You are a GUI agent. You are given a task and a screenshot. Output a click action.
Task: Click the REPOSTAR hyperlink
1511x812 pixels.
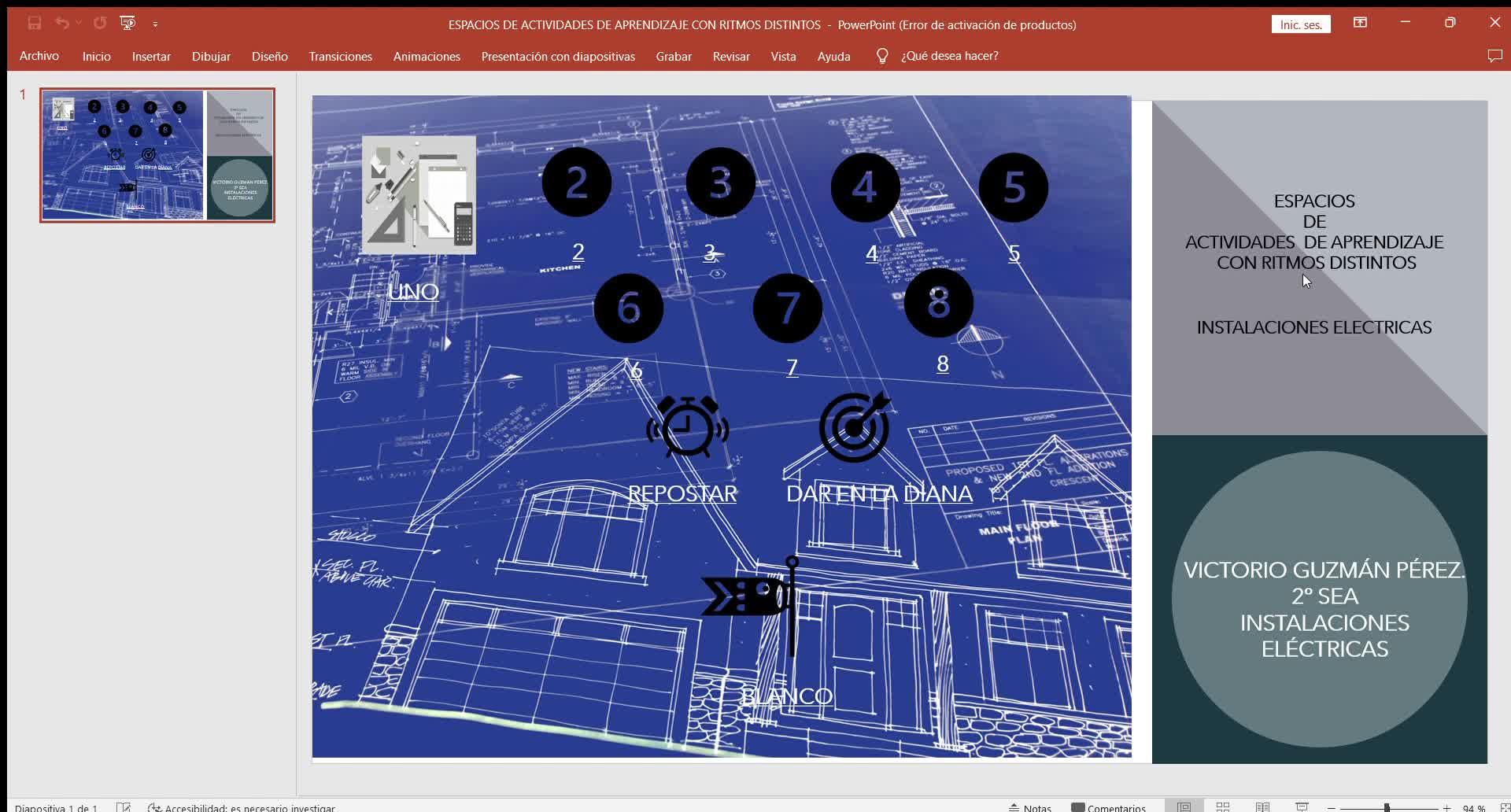coord(682,494)
